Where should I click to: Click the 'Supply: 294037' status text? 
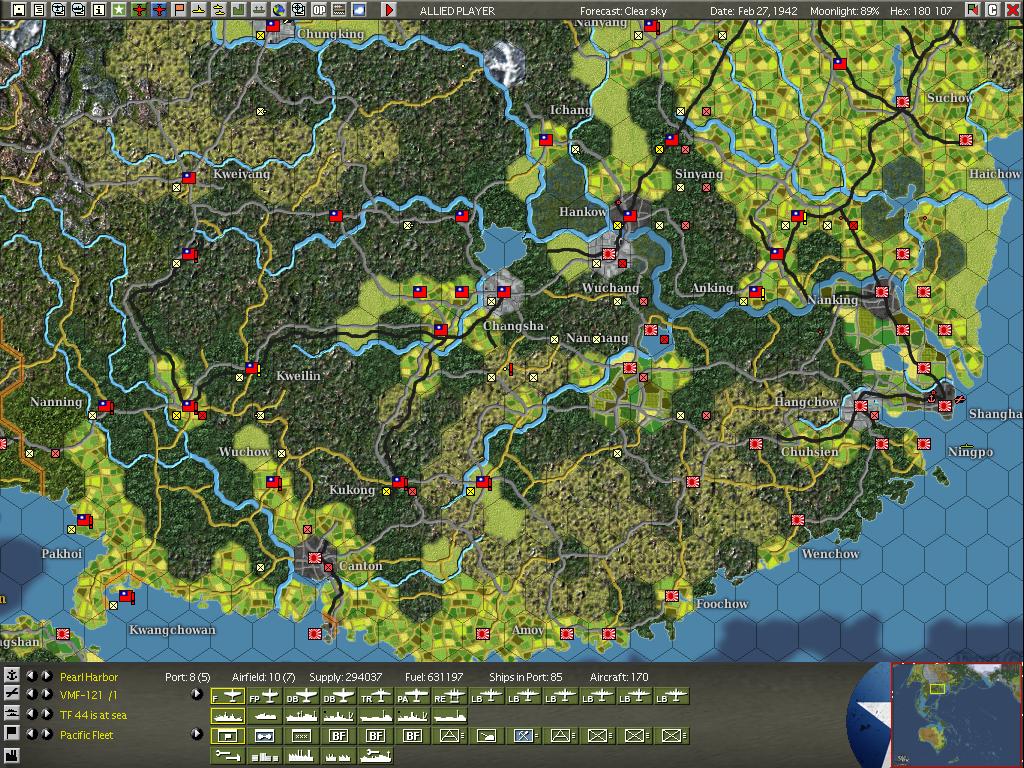[345, 677]
